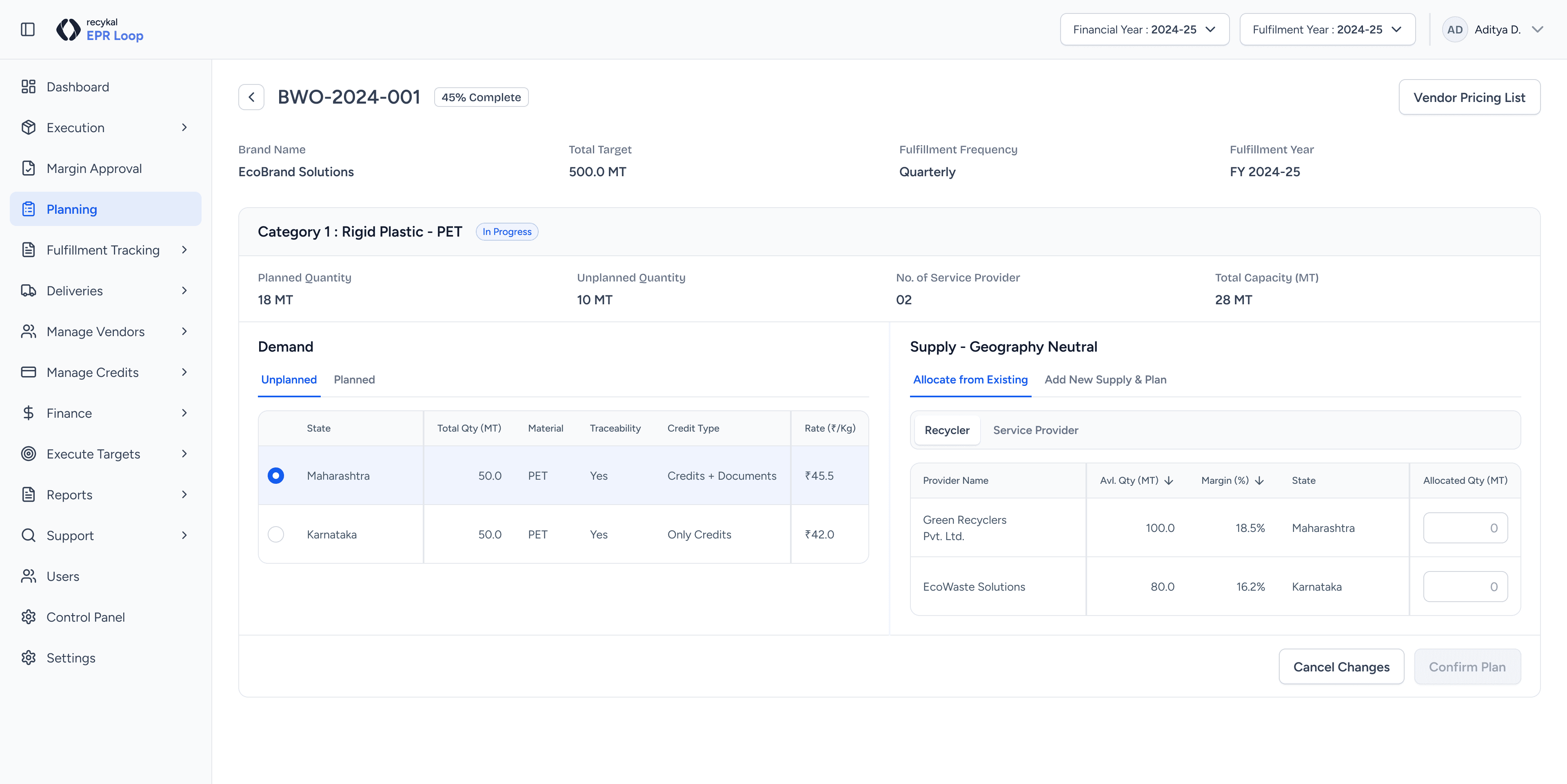The width and height of the screenshot is (1567, 784).
Task: Select the Karnataka demand radio button
Action: pyautogui.click(x=275, y=534)
